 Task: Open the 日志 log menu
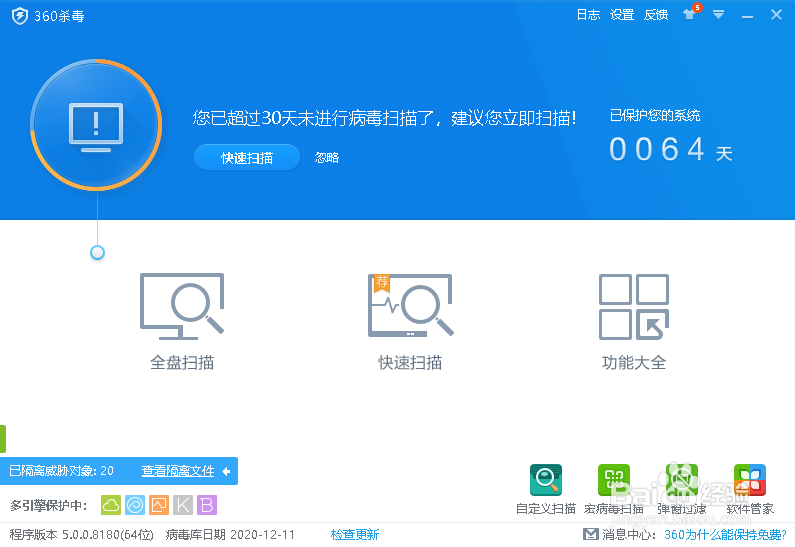(588, 15)
